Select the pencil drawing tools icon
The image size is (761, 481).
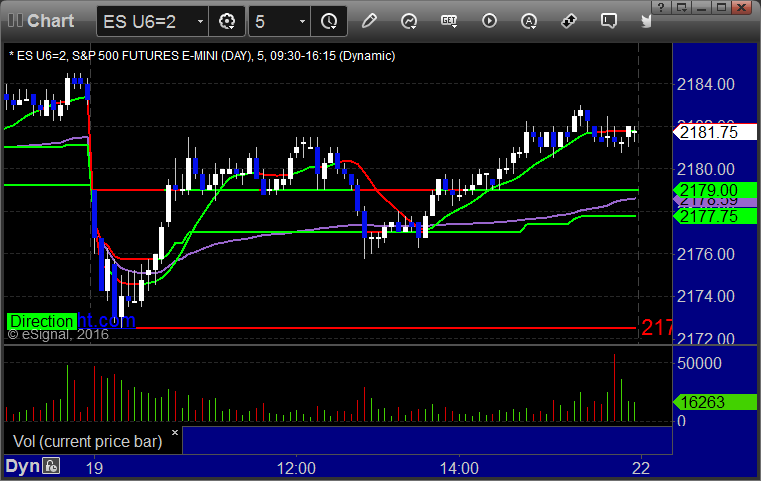pos(369,21)
